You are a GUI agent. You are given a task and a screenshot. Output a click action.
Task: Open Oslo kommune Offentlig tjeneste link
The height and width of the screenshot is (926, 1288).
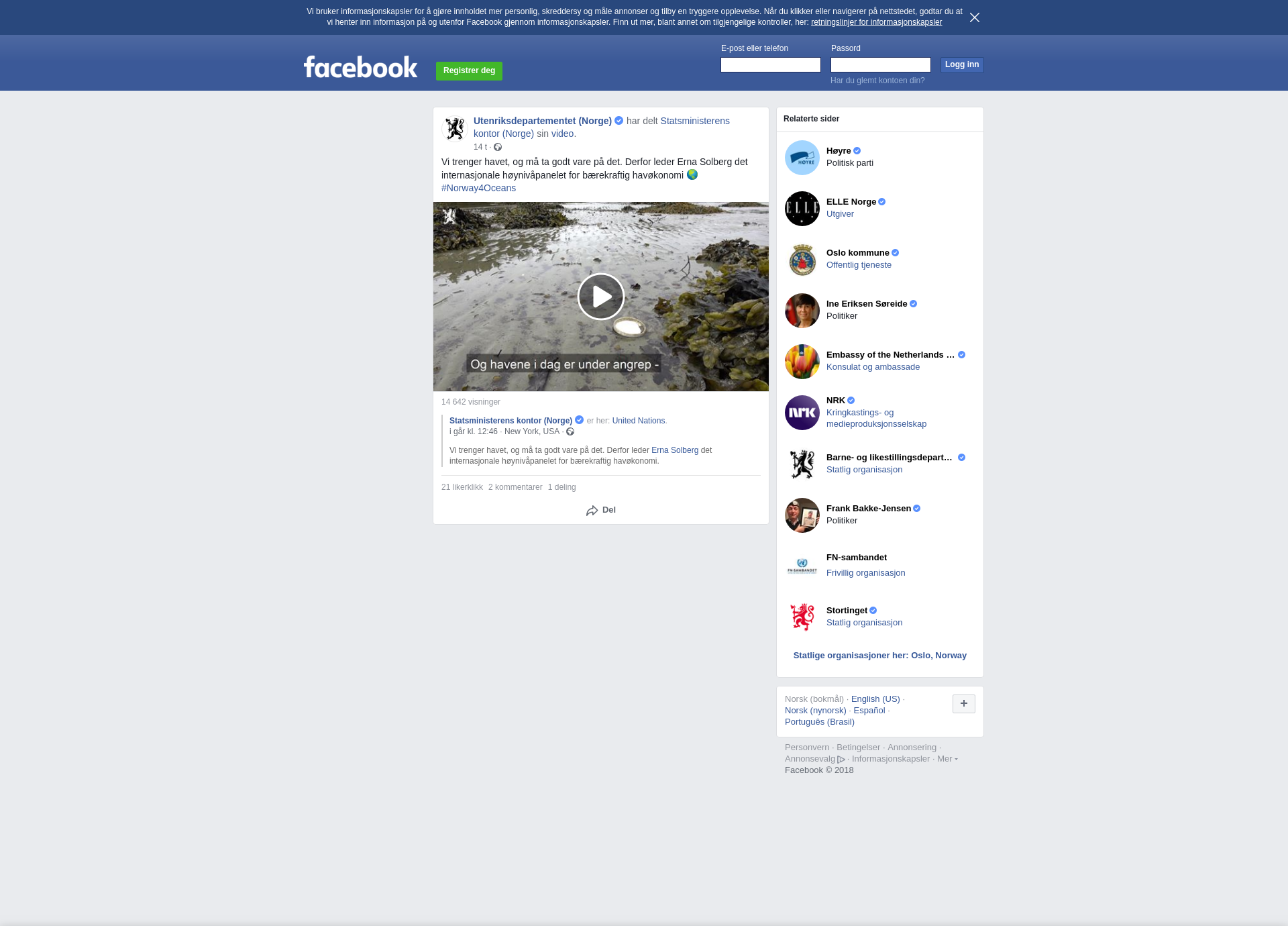point(859,265)
